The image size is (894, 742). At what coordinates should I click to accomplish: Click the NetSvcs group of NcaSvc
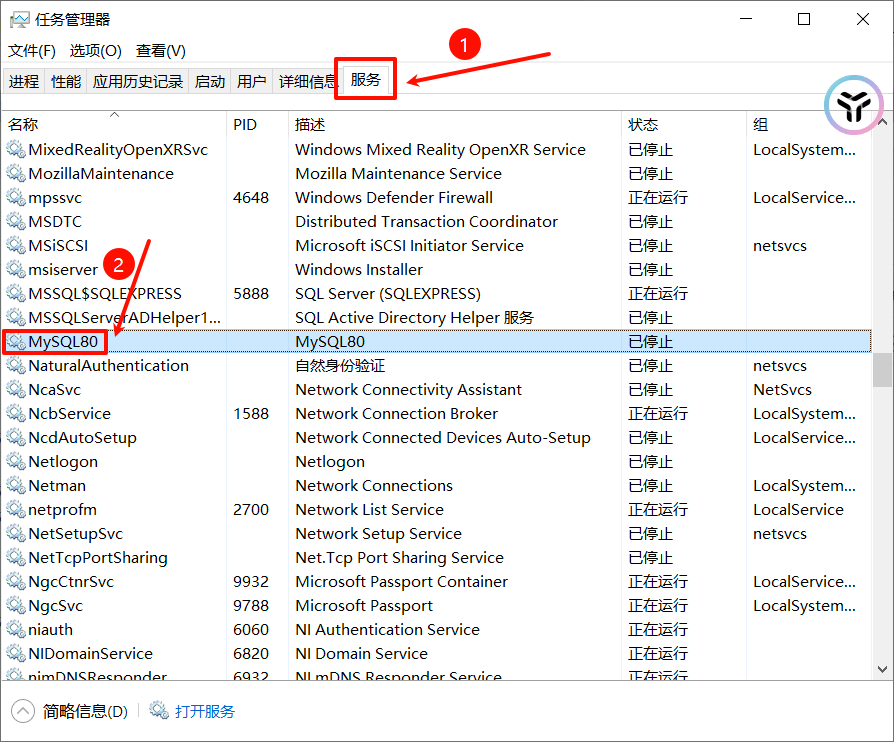pyautogui.click(x=782, y=390)
